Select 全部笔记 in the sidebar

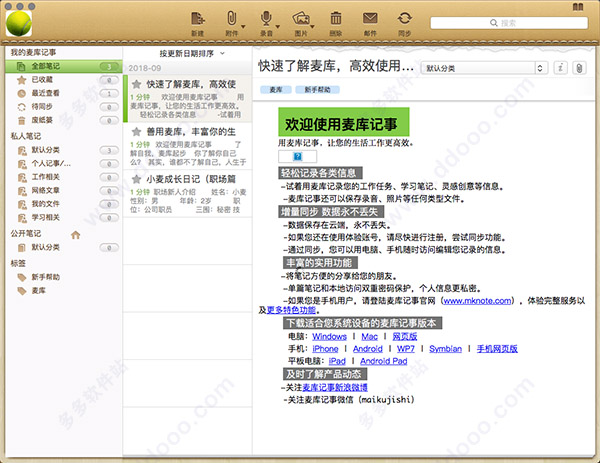64,66
